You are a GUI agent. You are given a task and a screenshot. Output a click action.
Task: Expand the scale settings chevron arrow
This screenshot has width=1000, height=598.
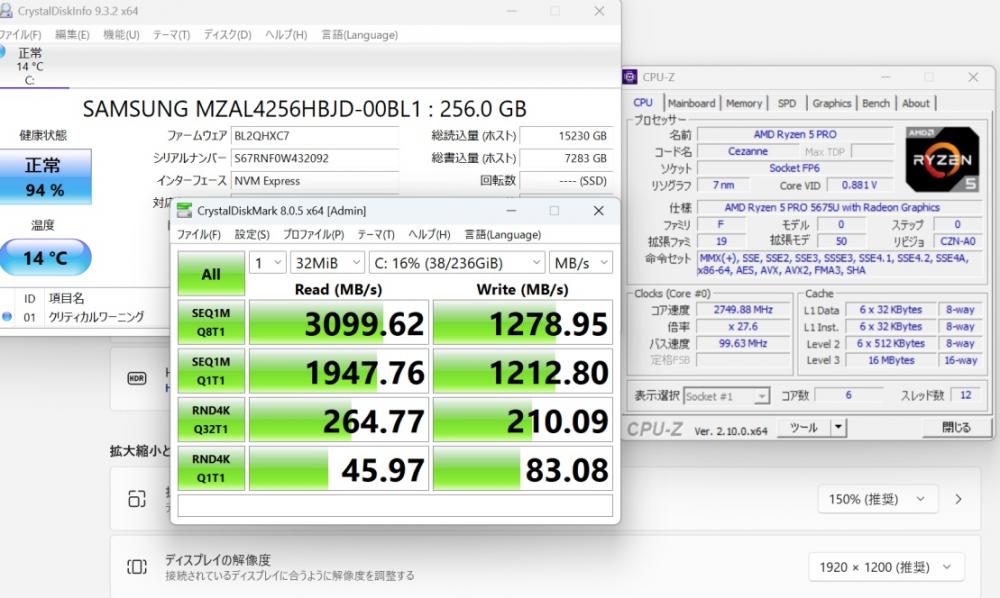point(959,499)
